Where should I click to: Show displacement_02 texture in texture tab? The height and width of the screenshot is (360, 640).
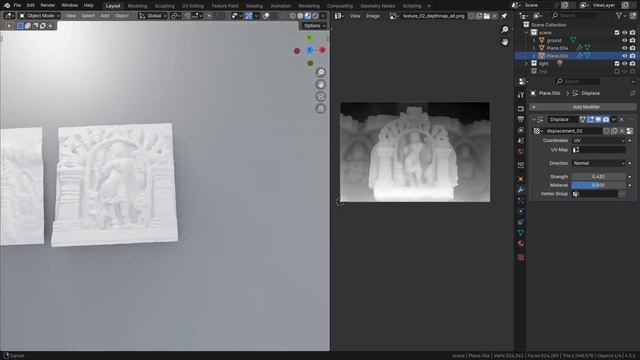click(x=630, y=131)
